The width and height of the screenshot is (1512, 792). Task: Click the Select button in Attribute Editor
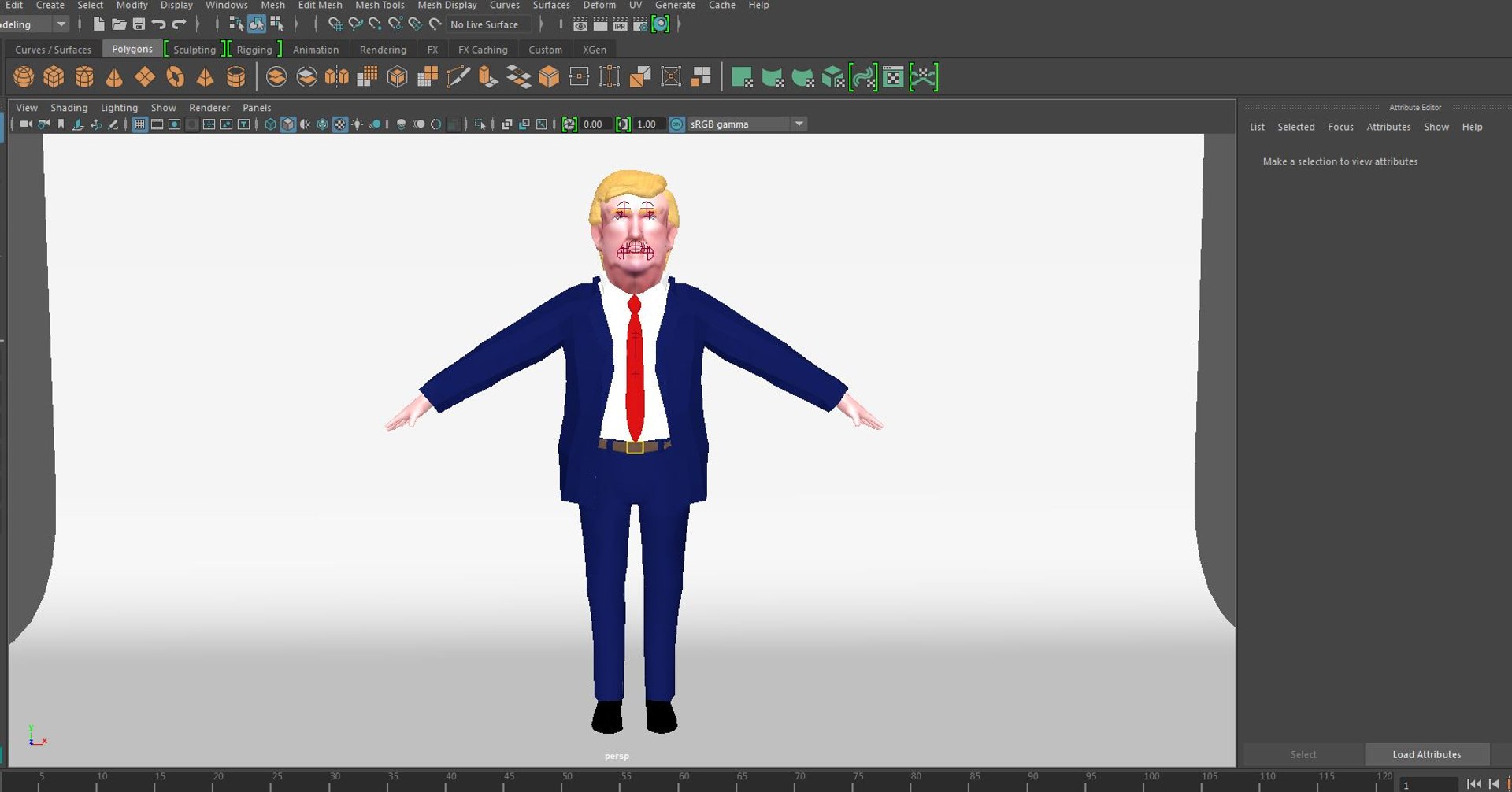(1303, 754)
